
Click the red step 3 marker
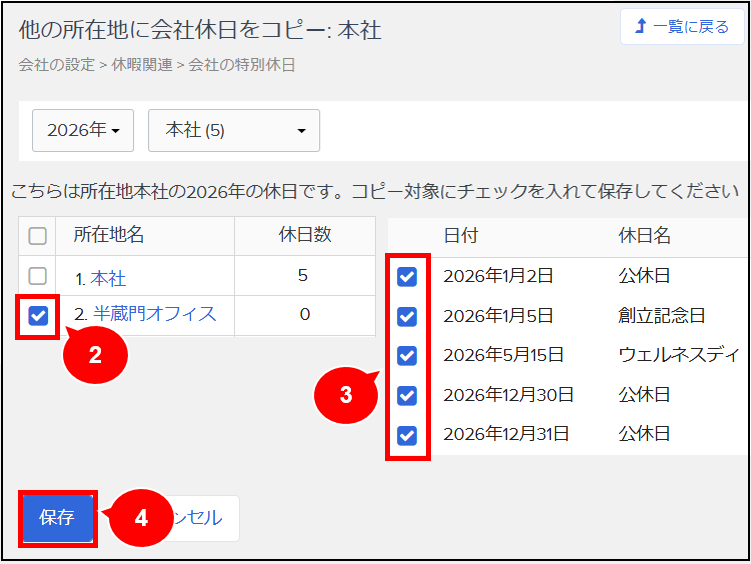click(345, 394)
